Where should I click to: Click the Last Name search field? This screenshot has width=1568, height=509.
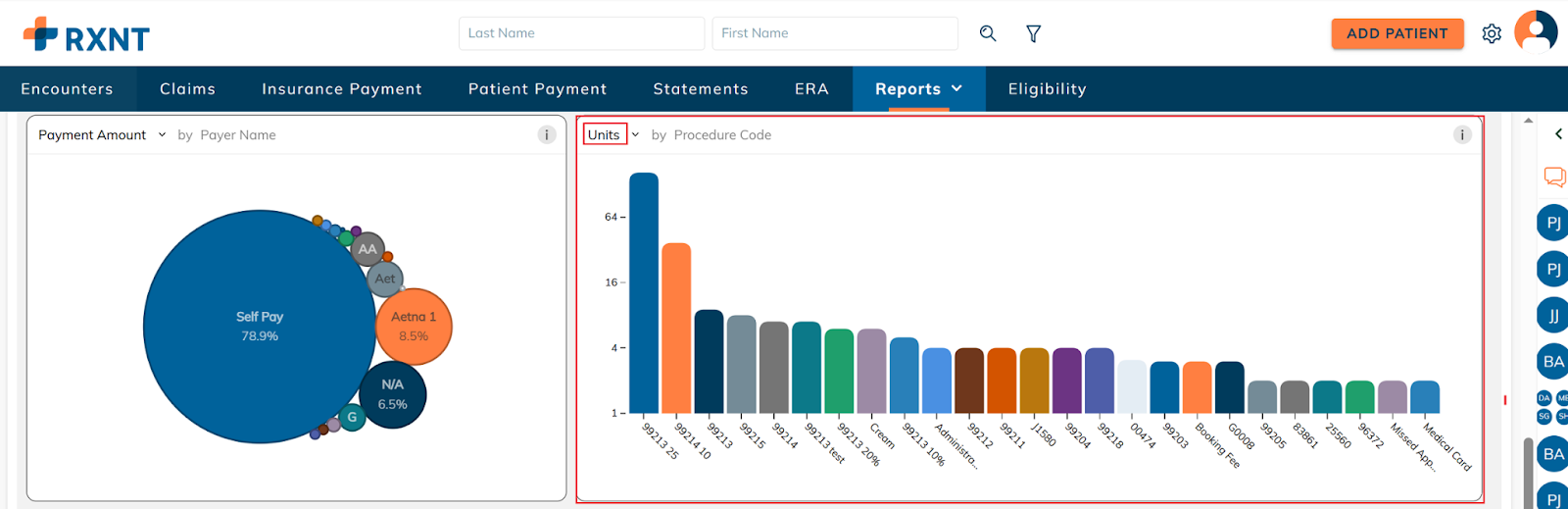pos(580,33)
